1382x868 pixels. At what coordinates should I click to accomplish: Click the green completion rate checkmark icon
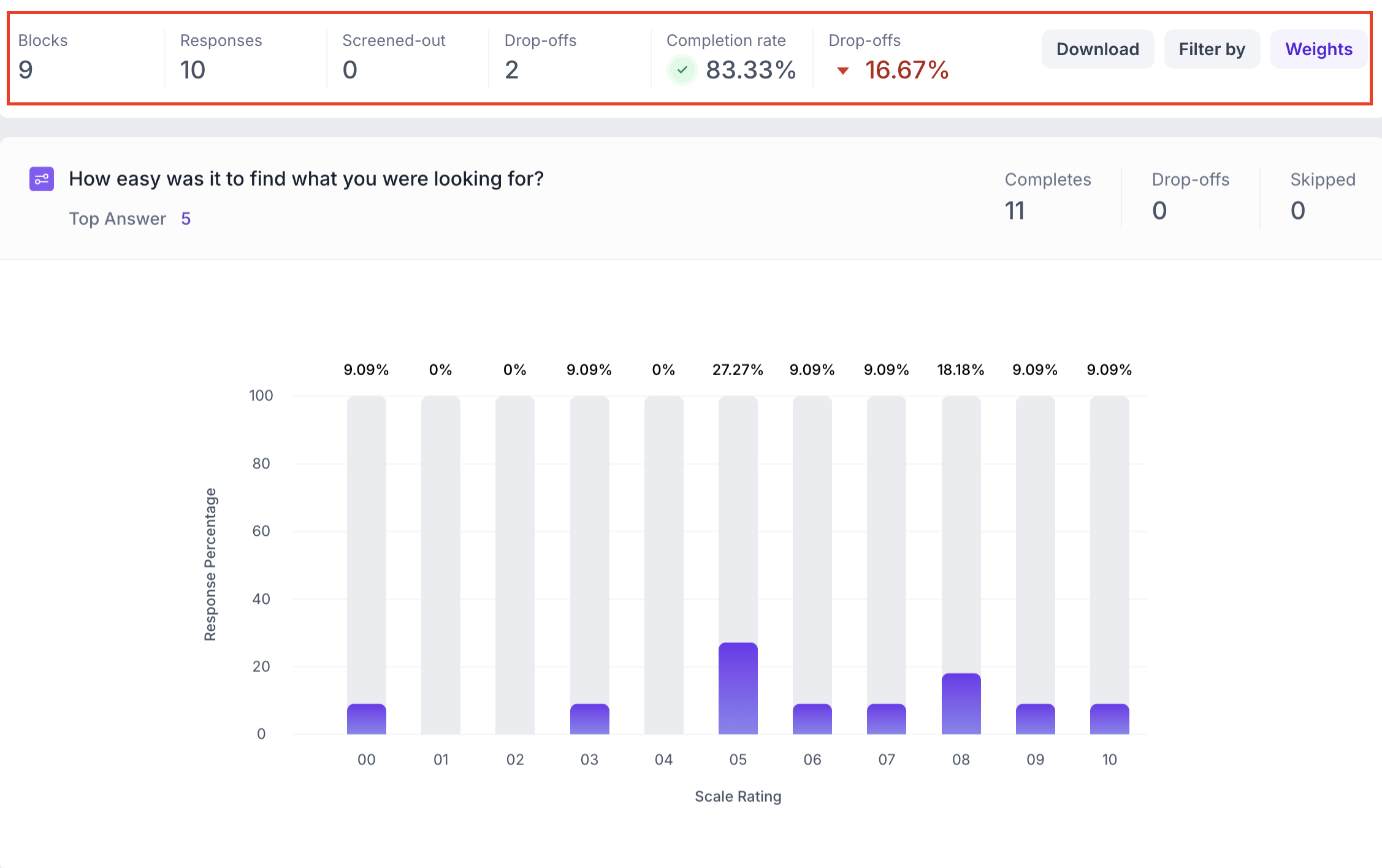click(682, 70)
